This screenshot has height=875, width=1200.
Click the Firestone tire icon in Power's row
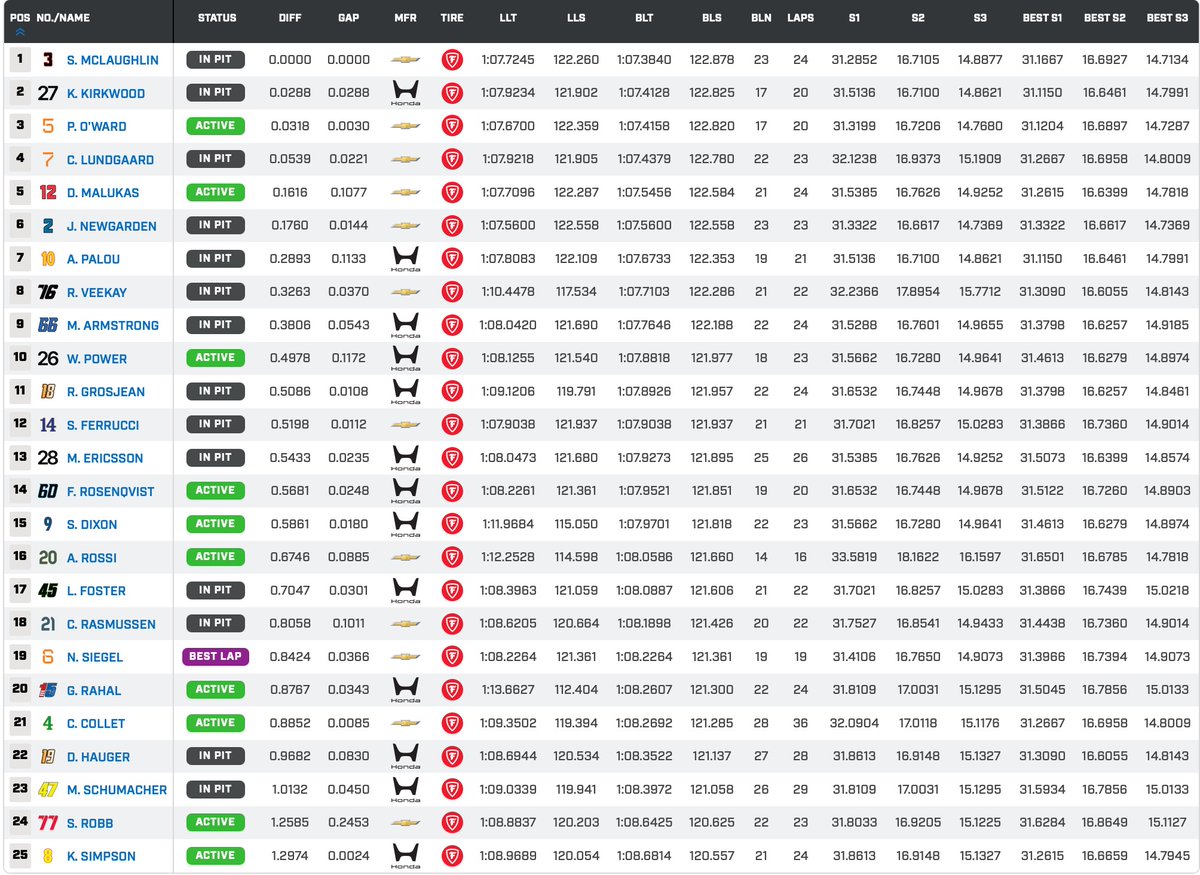452,358
